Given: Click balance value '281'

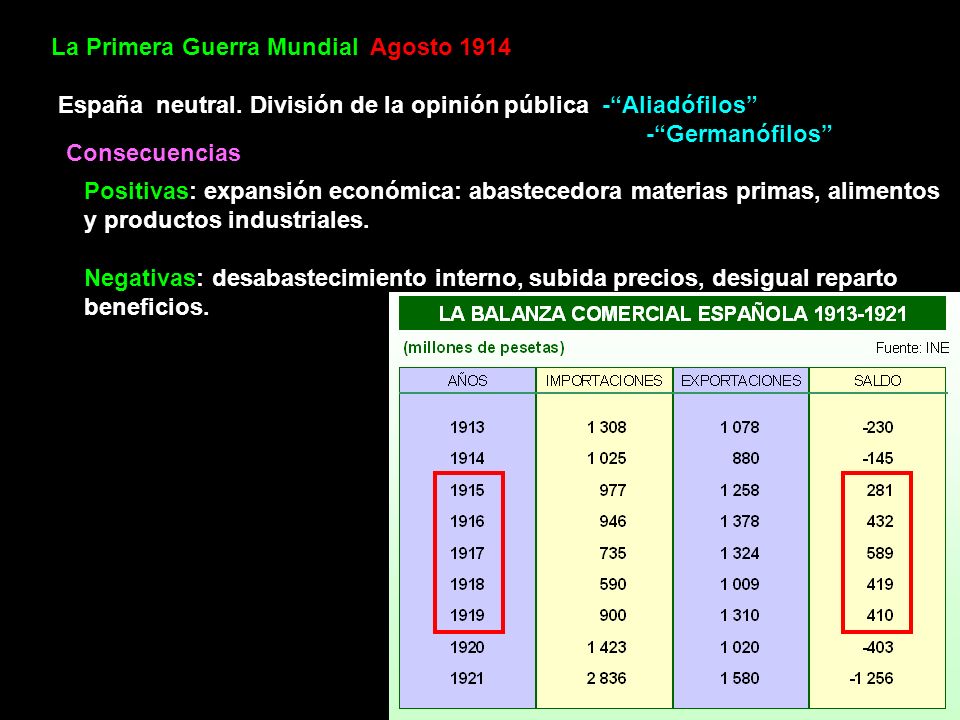Looking at the screenshot, I should tap(880, 490).
